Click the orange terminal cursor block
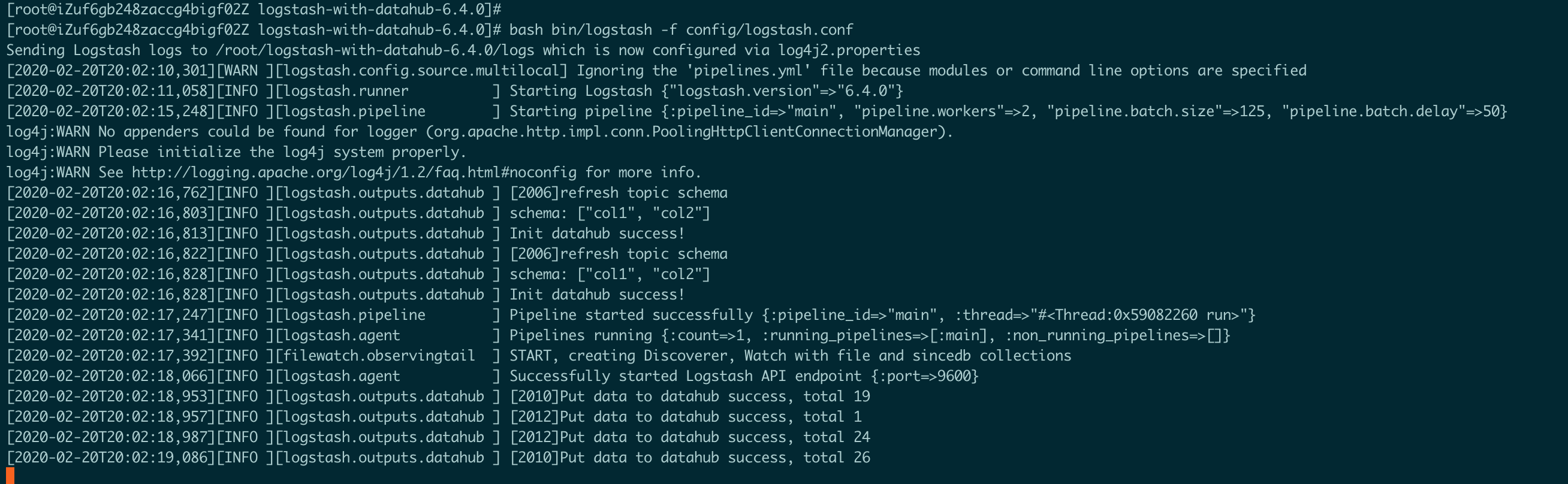This screenshot has width=1568, height=484. pos(10,475)
